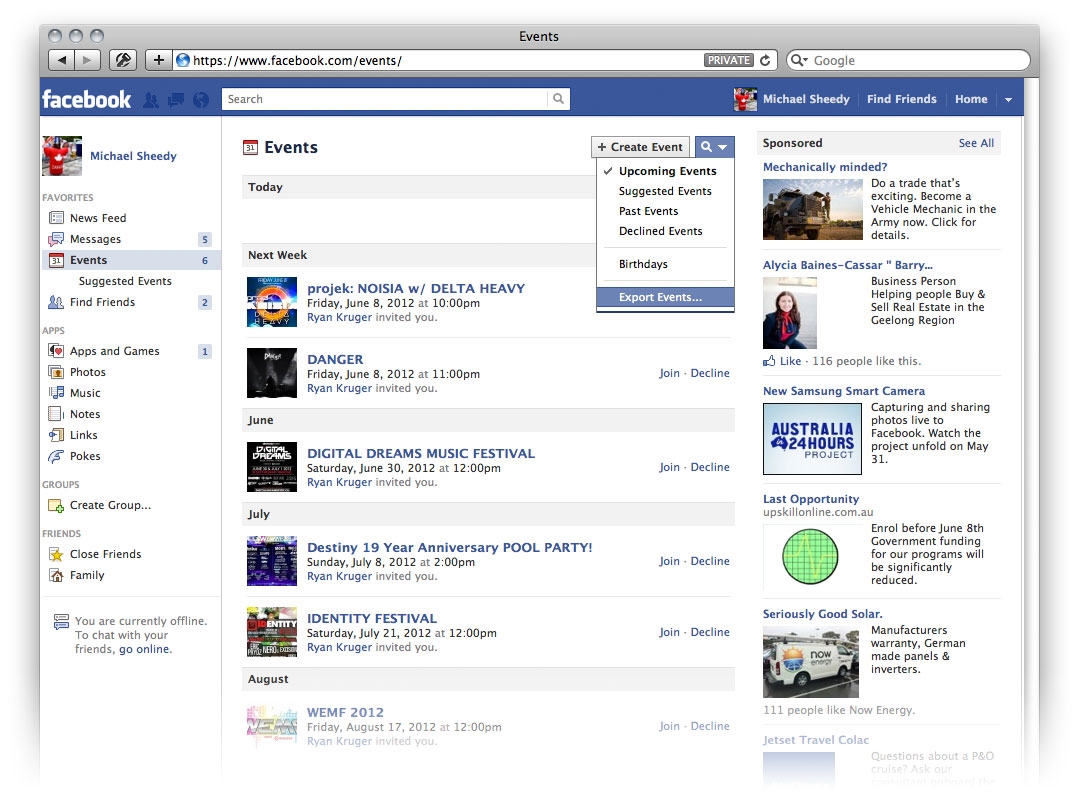Reload the page with refresh icon
The width and height of the screenshot is (1079, 800).
point(765,61)
